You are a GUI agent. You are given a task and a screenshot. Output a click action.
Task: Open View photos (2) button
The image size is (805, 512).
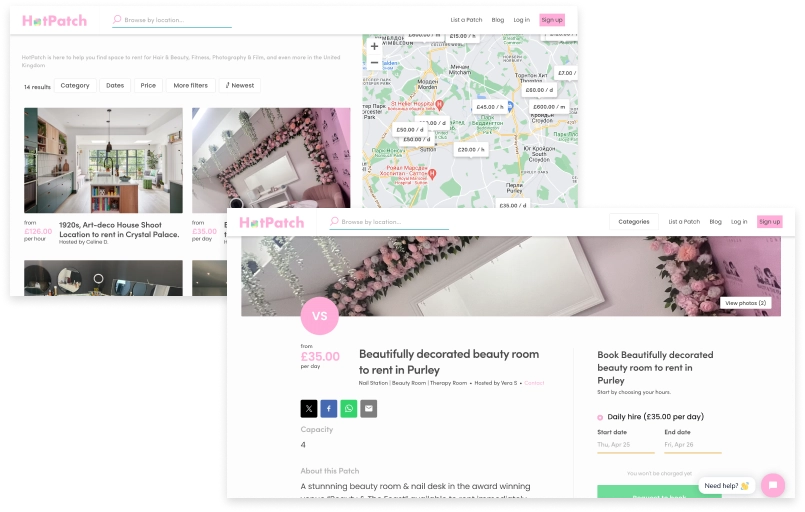pyautogui.click(x=745, y=303)
